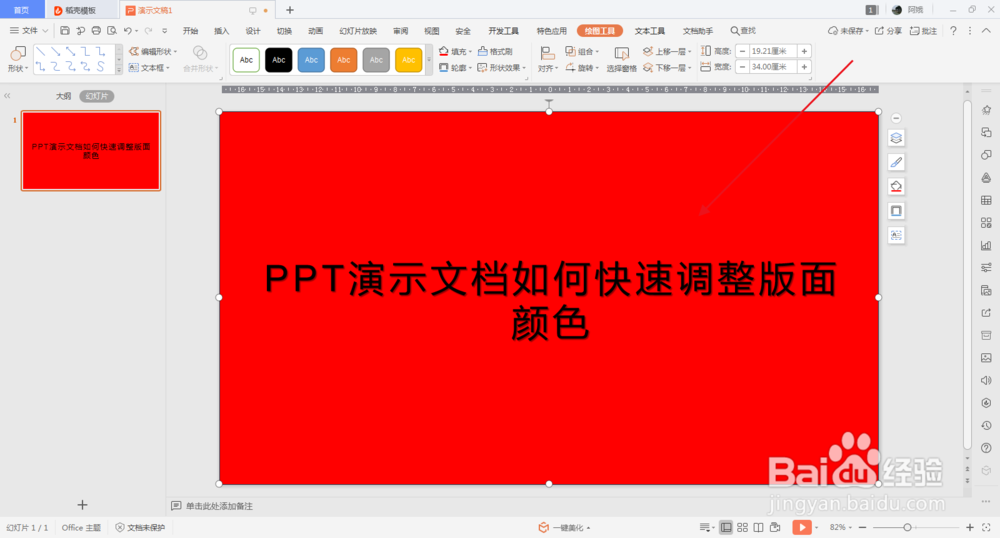Click the 分享 share button

tap(888, 31)
